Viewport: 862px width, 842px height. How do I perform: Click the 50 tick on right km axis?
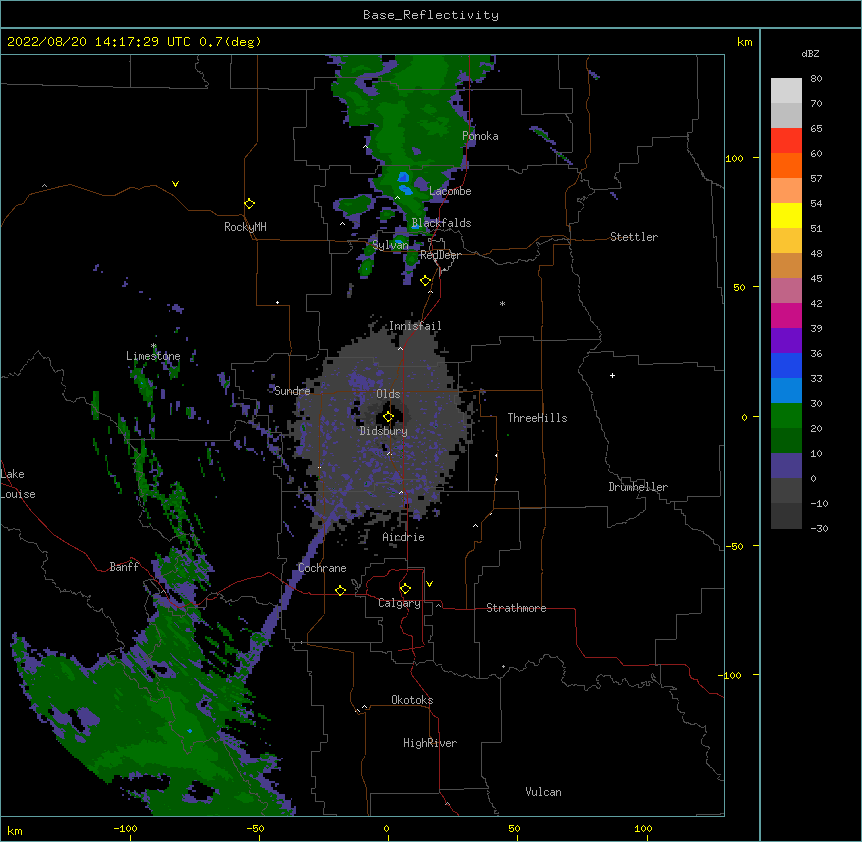click(739, 287)
